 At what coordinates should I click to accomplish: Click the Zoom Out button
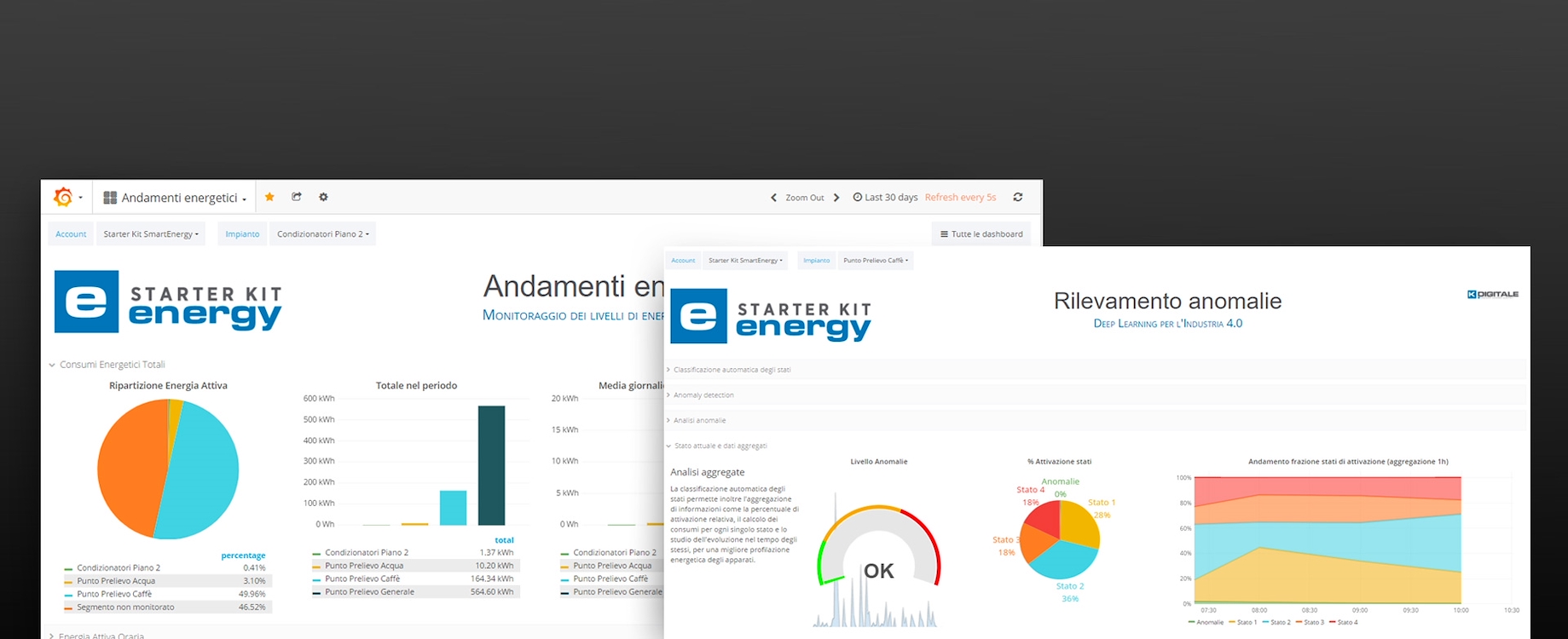pyautogui.click(x=804, y=198)
